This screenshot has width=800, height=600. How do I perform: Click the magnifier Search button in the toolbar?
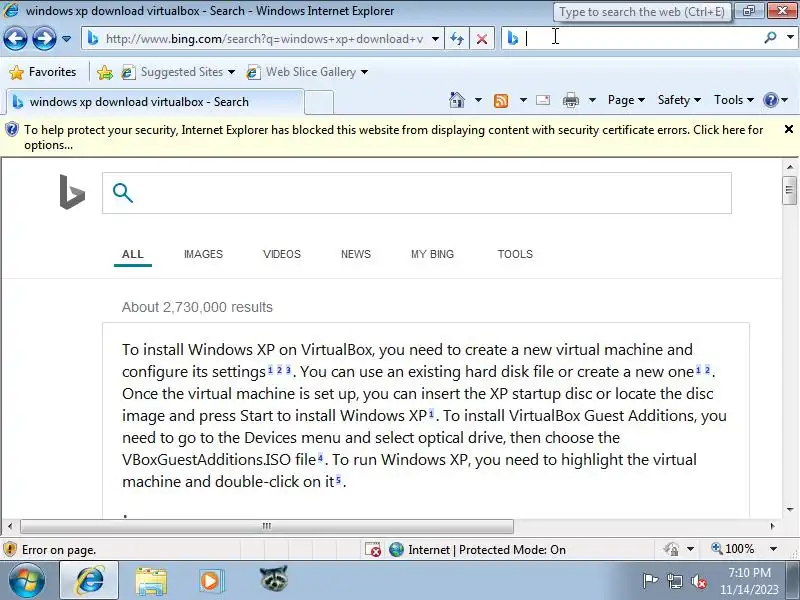[x=770, y=37]
